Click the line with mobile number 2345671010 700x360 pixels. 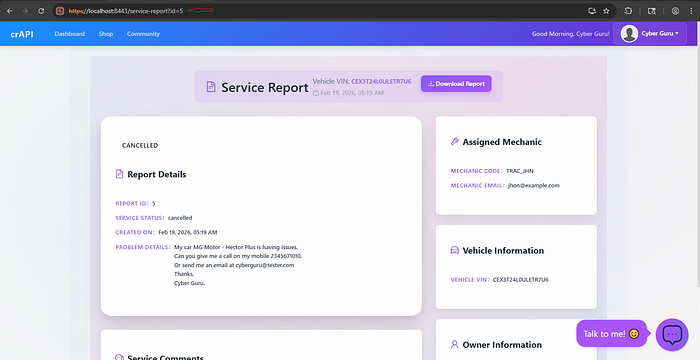238,256
